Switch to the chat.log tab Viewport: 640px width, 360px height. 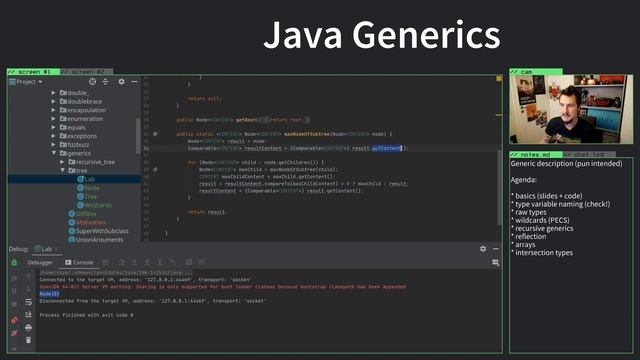pos(589,155)
